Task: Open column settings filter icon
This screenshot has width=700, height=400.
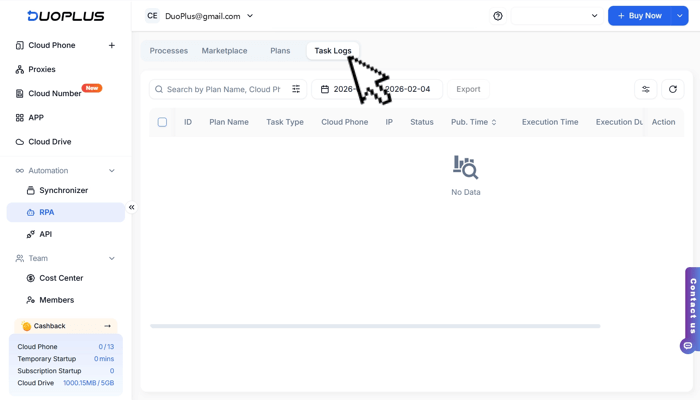Action: tap(646, 89)
